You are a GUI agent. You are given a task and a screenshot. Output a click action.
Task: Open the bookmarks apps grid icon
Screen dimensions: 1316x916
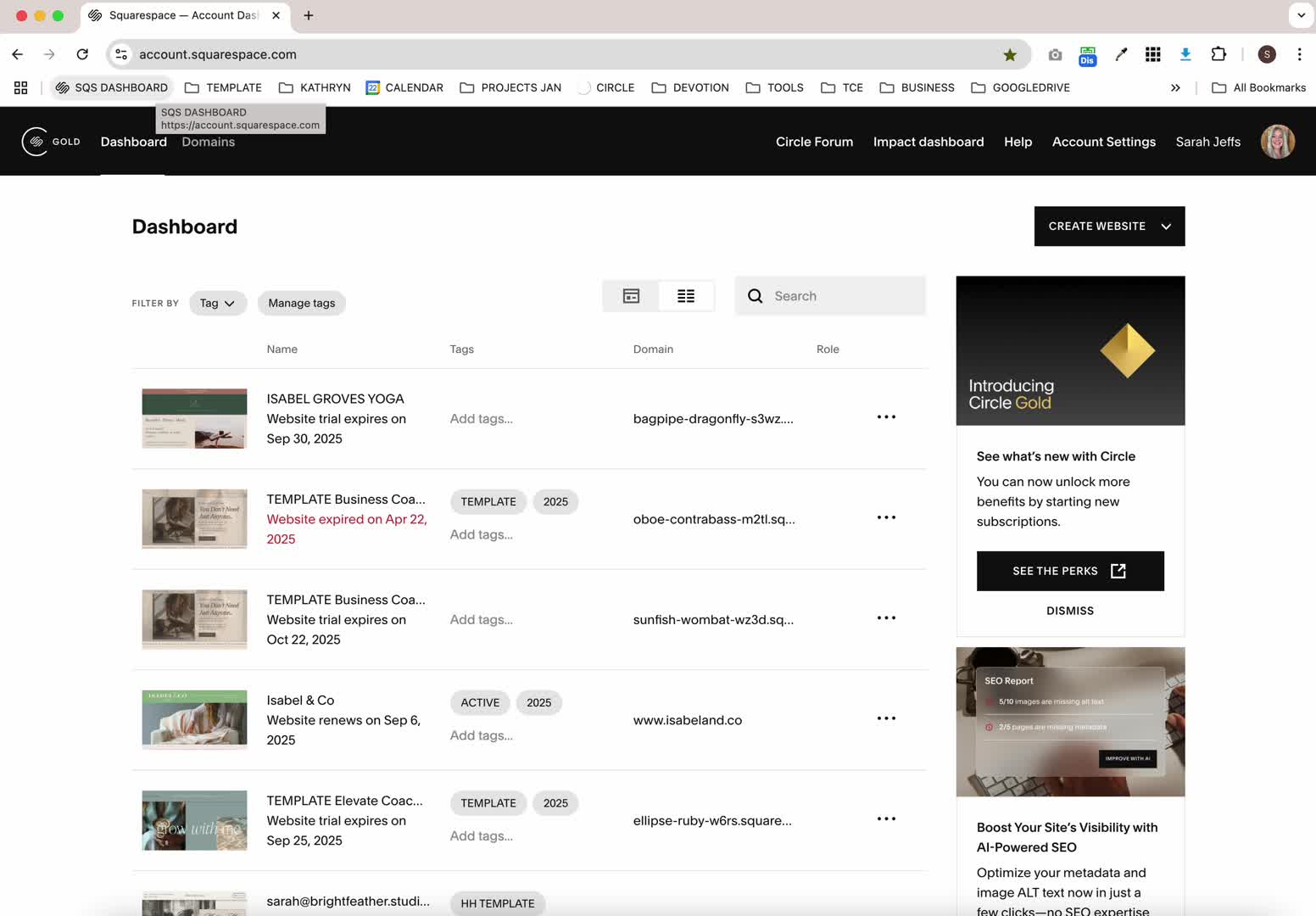[21, 87]
